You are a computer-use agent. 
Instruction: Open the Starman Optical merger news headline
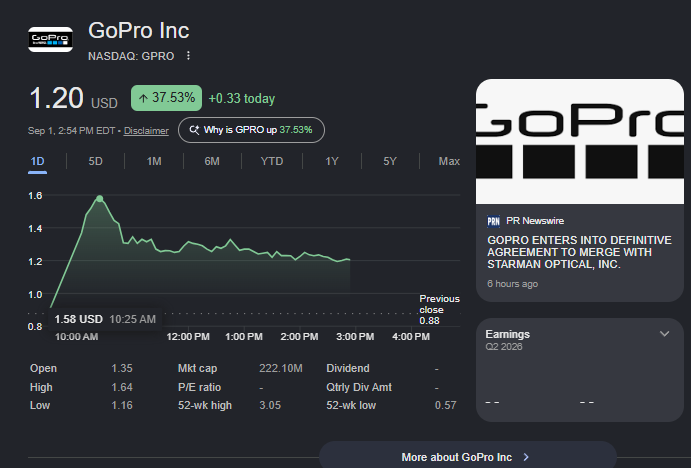pos(579,252)
